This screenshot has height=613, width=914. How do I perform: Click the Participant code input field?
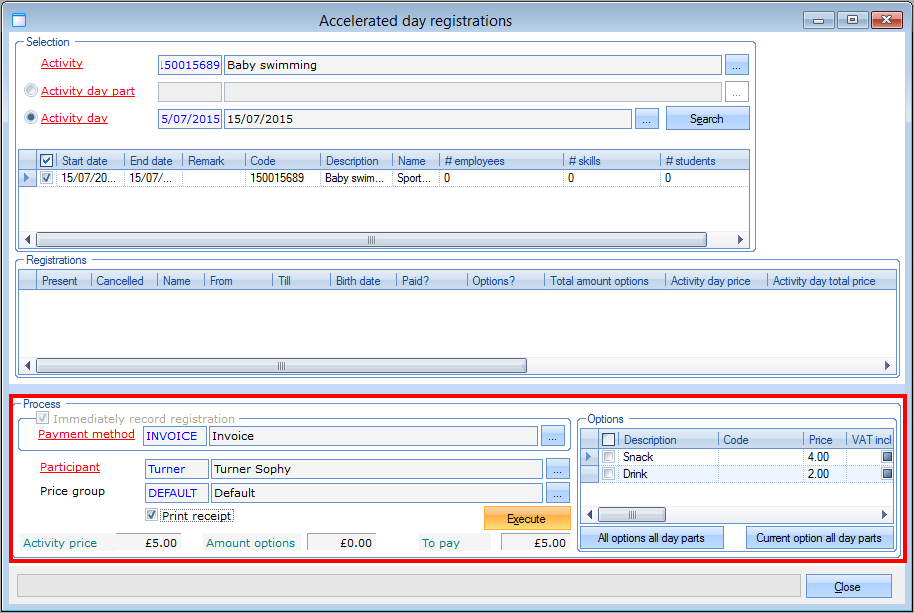click(x=176, y=469)
